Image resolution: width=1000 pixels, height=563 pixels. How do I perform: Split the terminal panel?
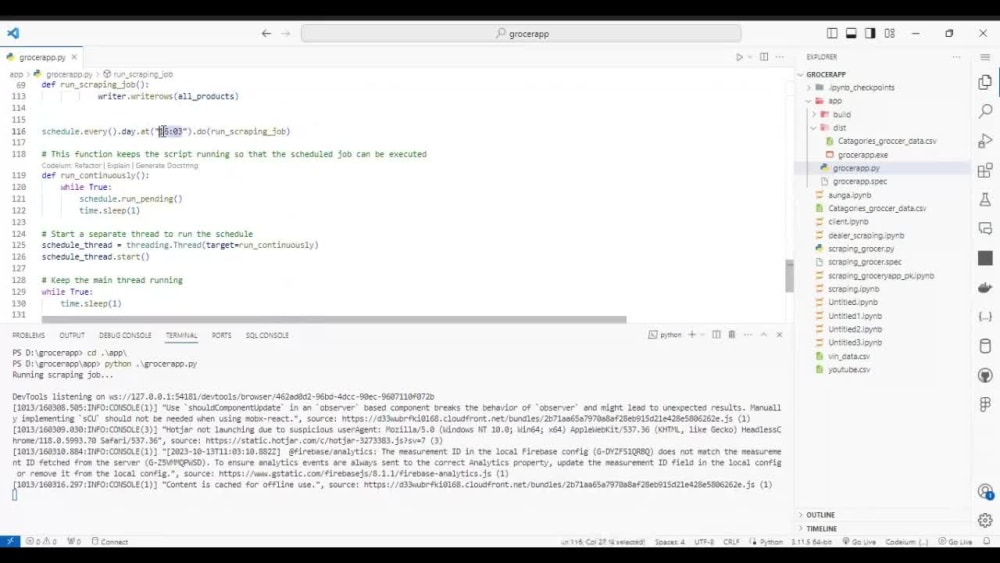pos(716,335)
